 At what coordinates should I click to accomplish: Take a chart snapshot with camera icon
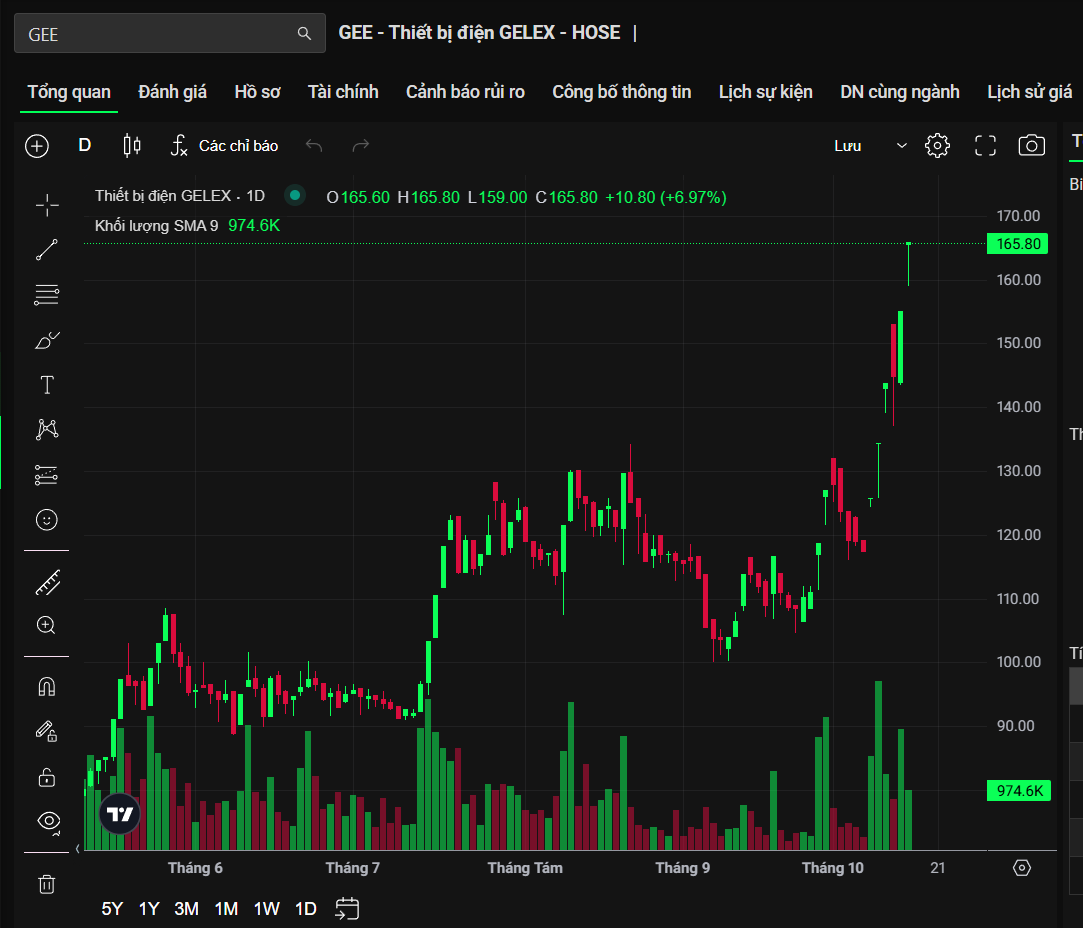(x=1031, y=146)
